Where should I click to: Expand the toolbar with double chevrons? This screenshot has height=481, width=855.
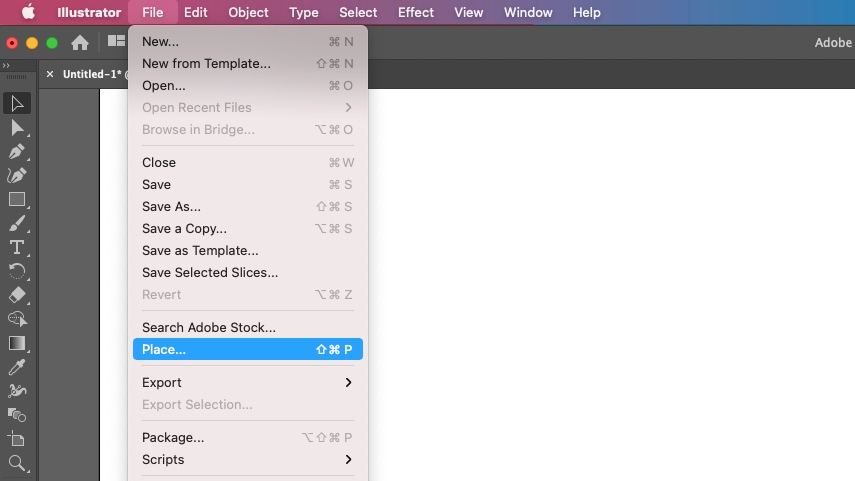6,65
